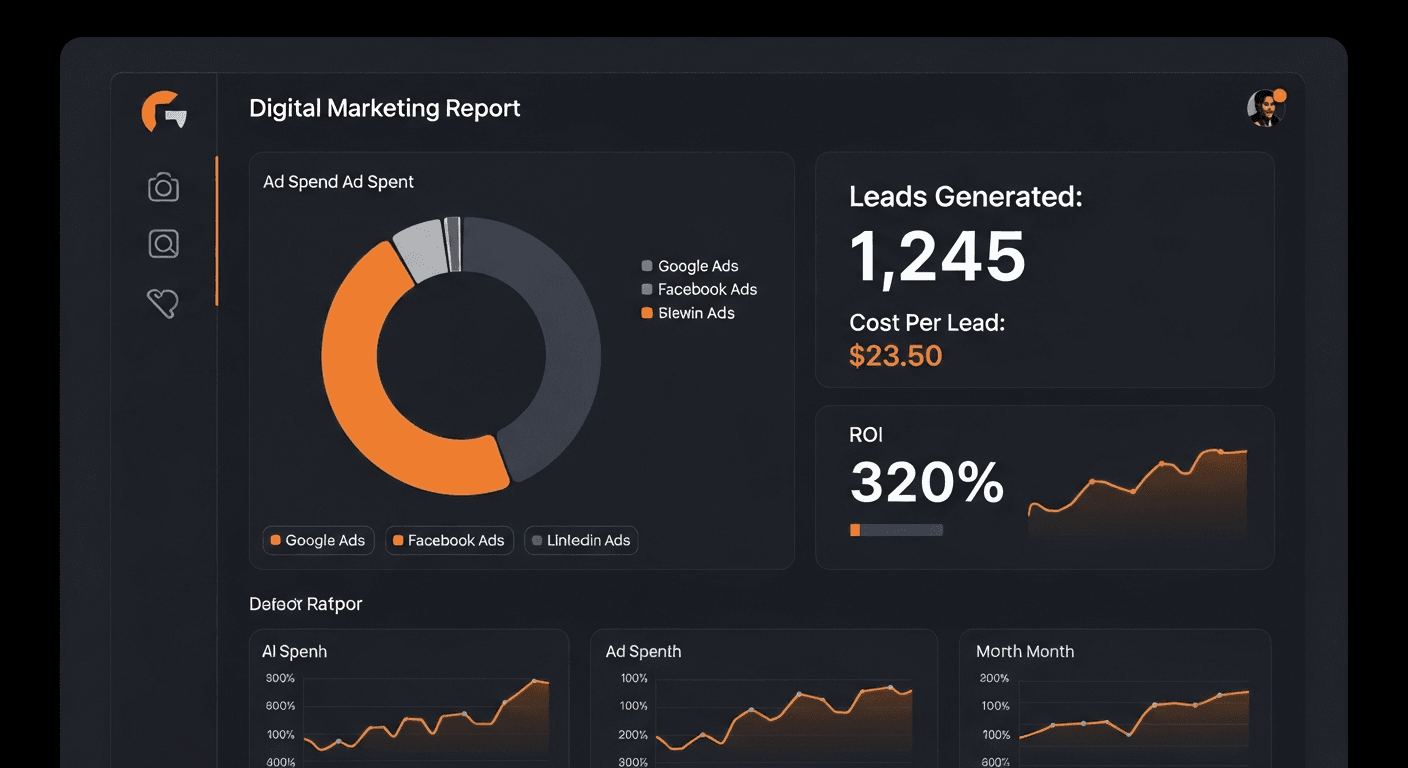Toggle the Google Ads chip below the donut chart
Image resolution: width=1408 pixels, height=768 pixels.
318,540
